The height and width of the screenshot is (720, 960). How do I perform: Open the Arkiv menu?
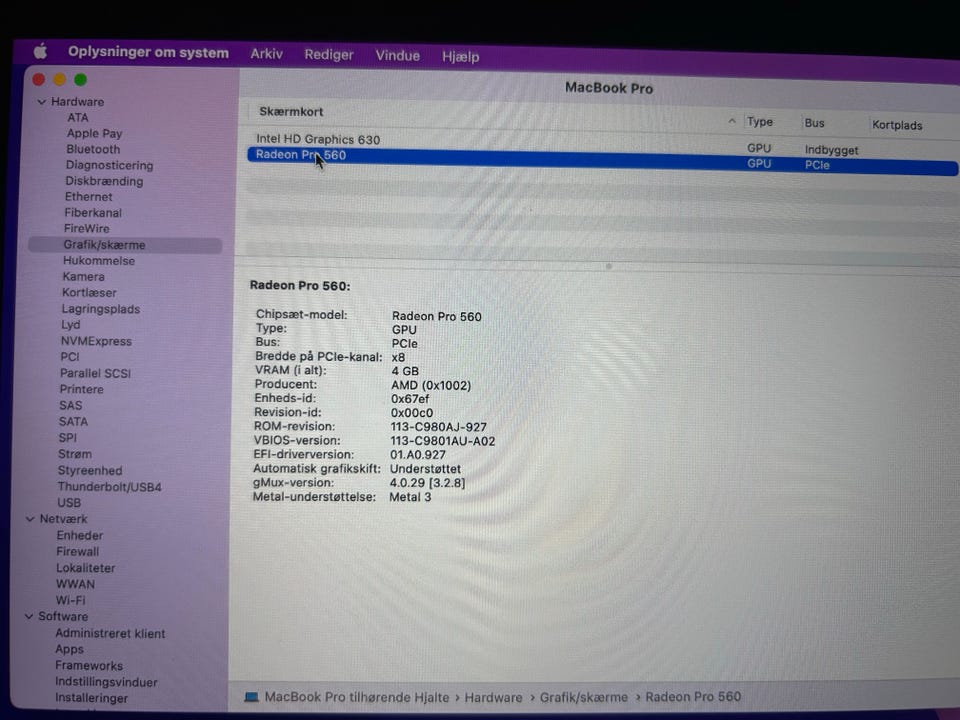(x=266, y=54)
